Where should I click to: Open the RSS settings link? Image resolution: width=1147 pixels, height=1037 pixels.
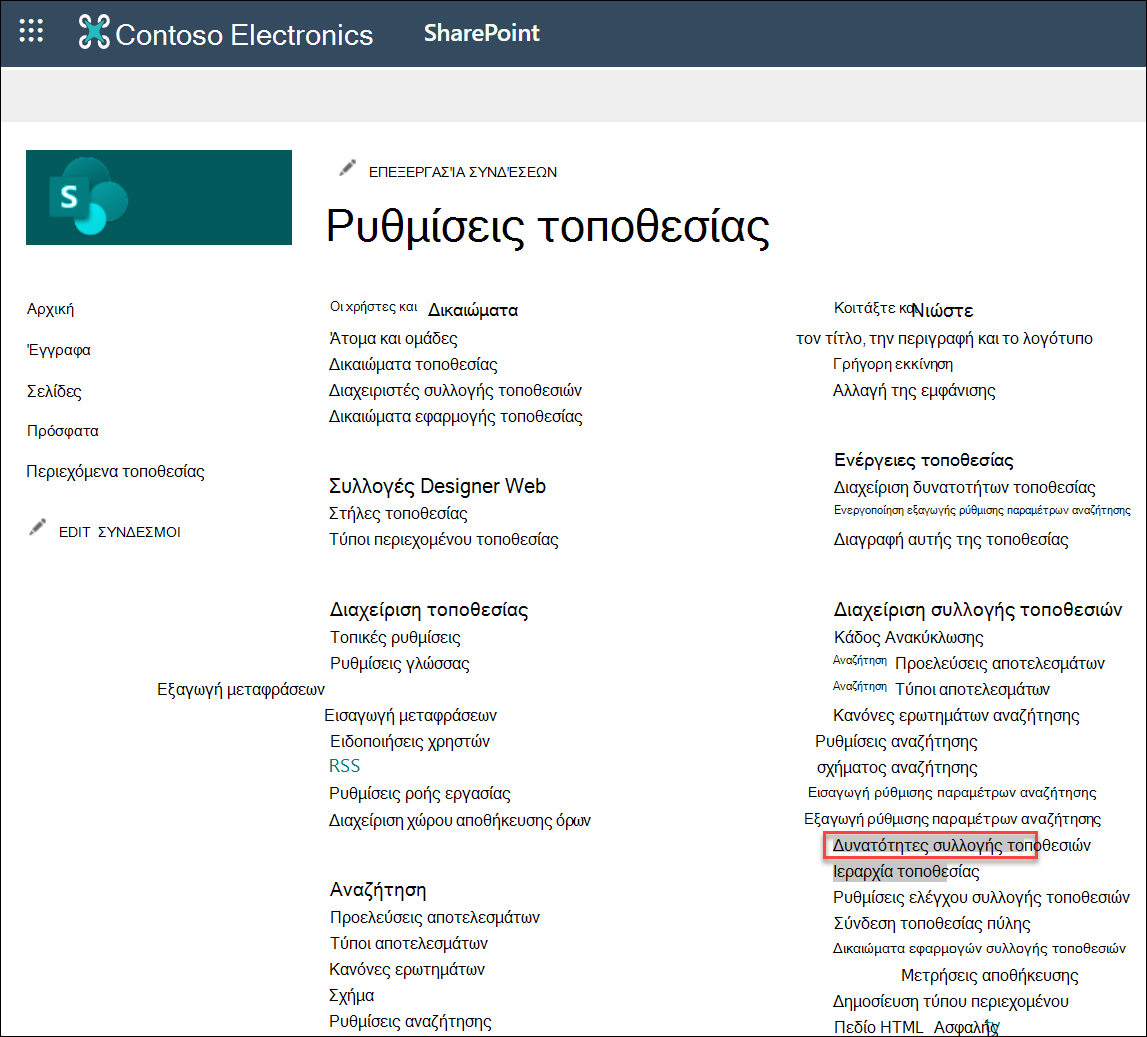point(345,766)
